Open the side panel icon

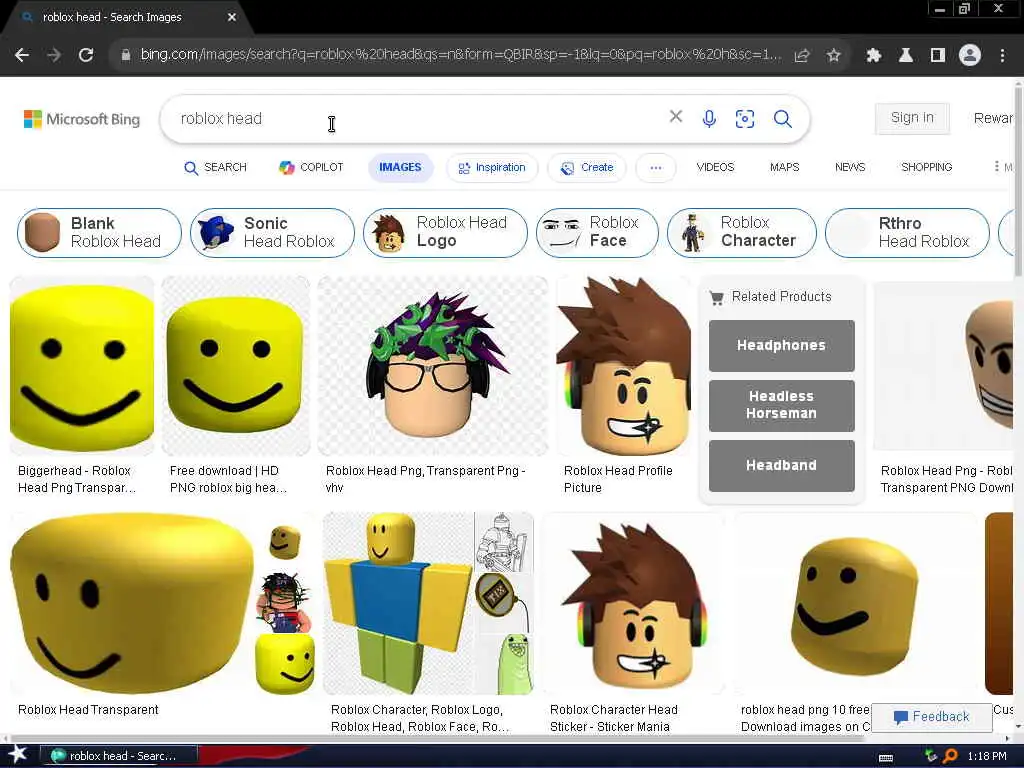(937, 56)
